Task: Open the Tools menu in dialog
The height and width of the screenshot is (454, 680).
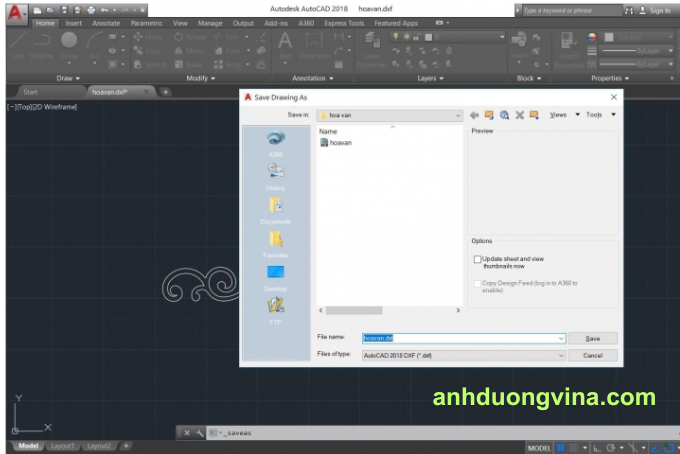Action: 598,115
